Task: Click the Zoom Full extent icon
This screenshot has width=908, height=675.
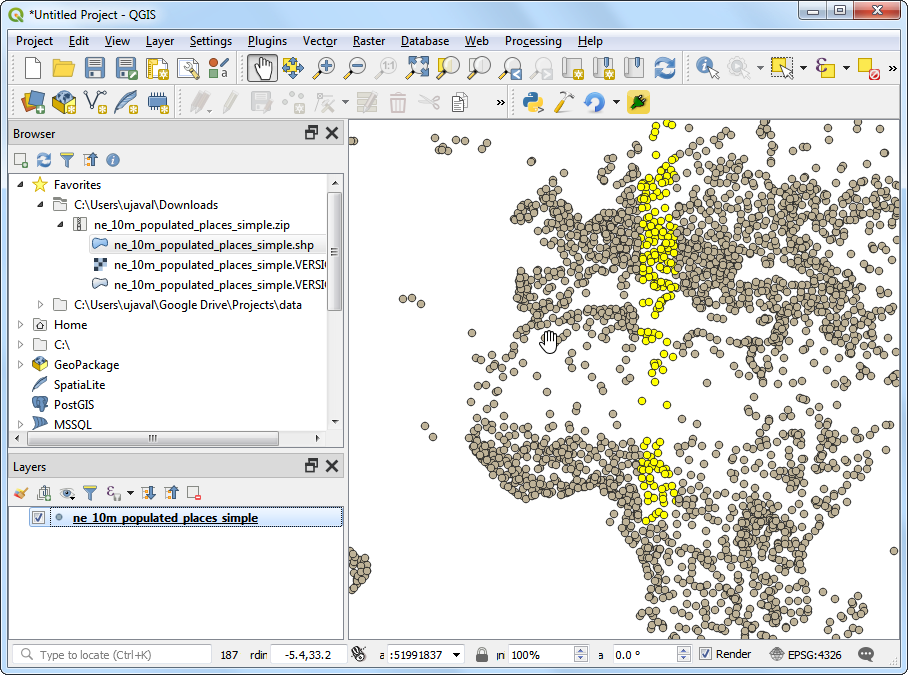Action: click(x=417, y=68)
